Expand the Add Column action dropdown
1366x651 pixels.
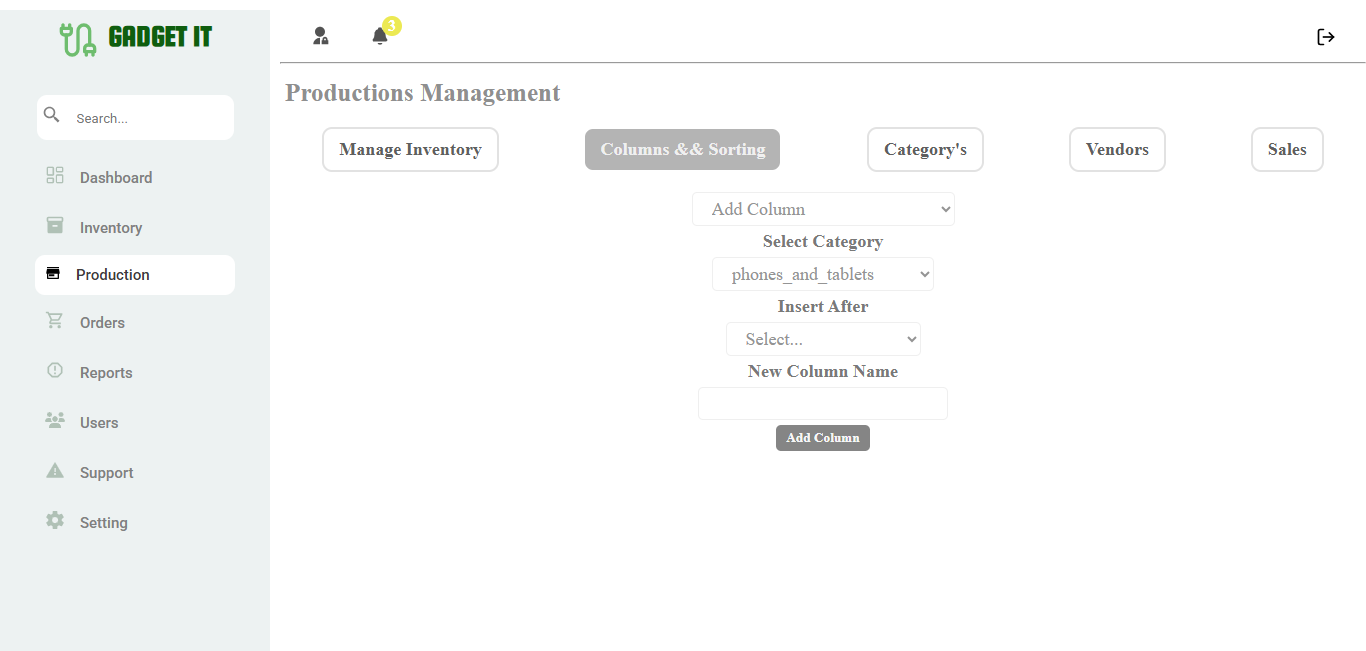click(x=823, y=209)
